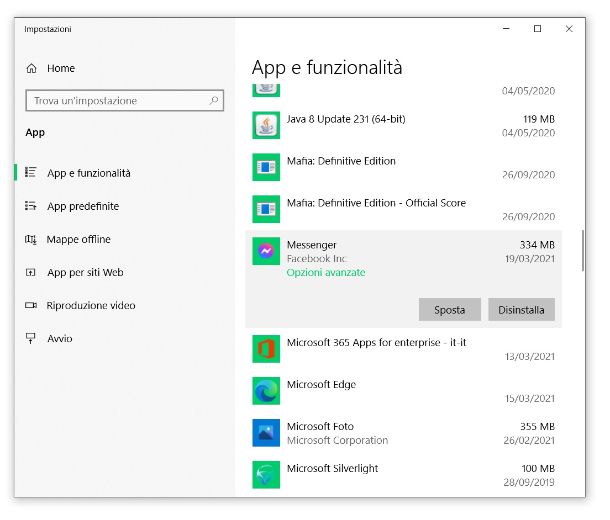Viewport: 610px width, 520px height.
Task: Click the 100 MB Silverlight size
Action: 538,469
